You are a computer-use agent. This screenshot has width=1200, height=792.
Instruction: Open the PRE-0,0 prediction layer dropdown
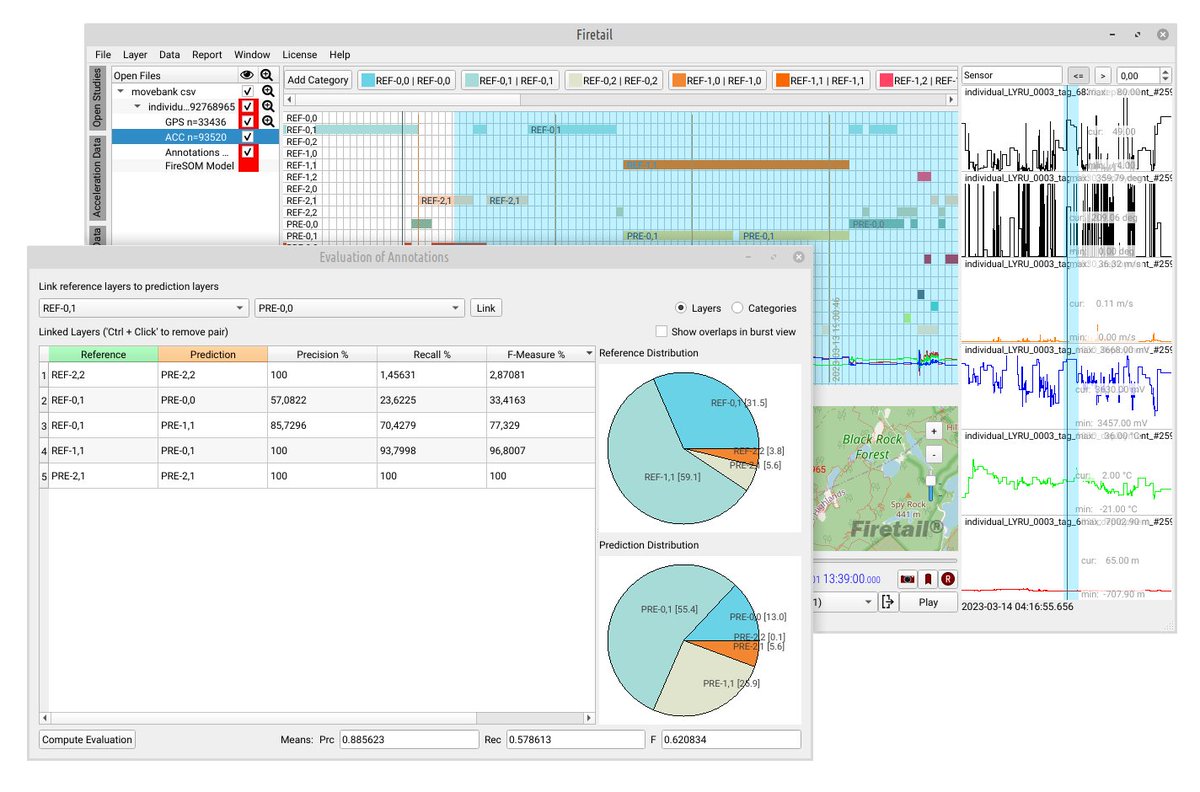[360, 308]
